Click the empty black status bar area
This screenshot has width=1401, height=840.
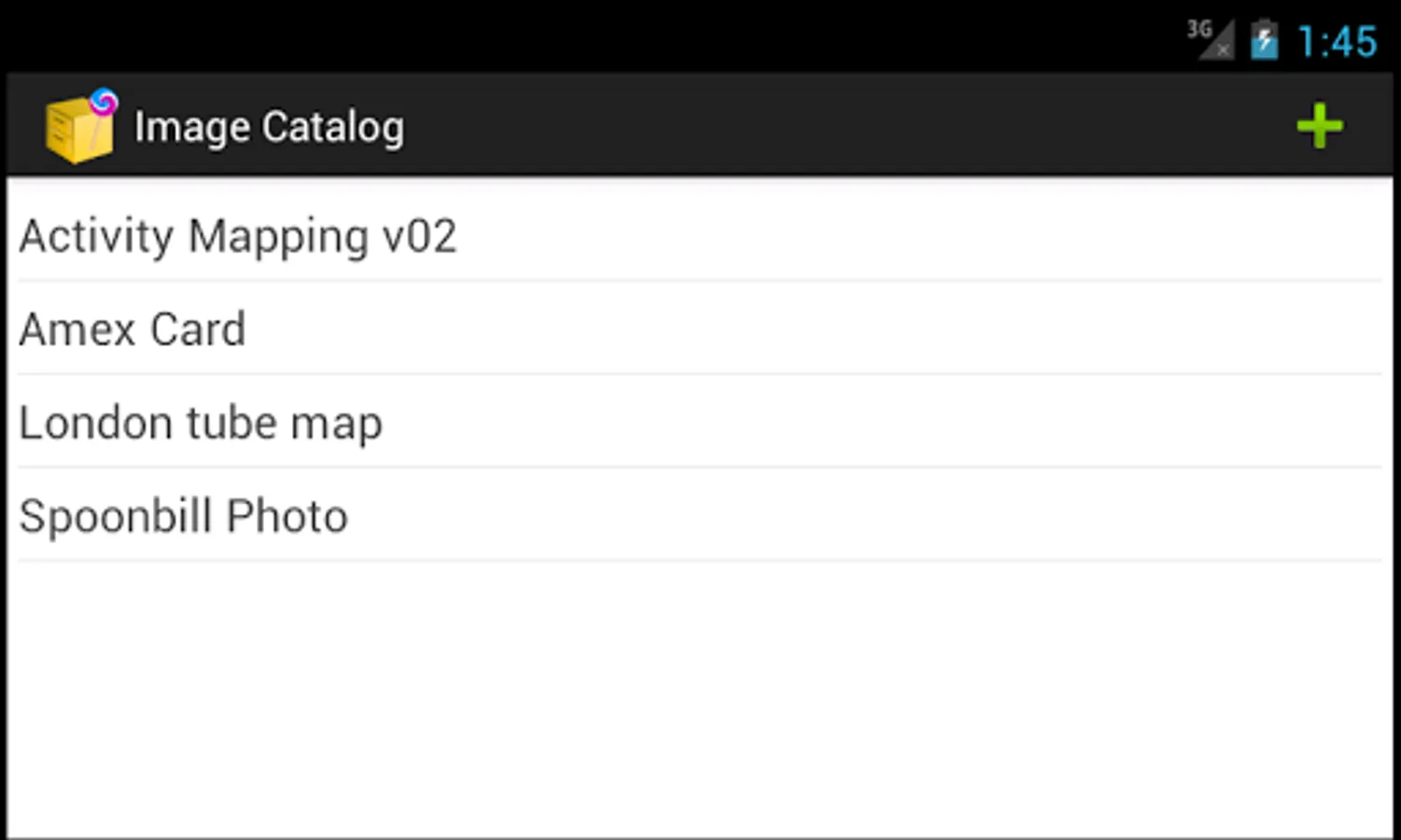coord(560,37)
